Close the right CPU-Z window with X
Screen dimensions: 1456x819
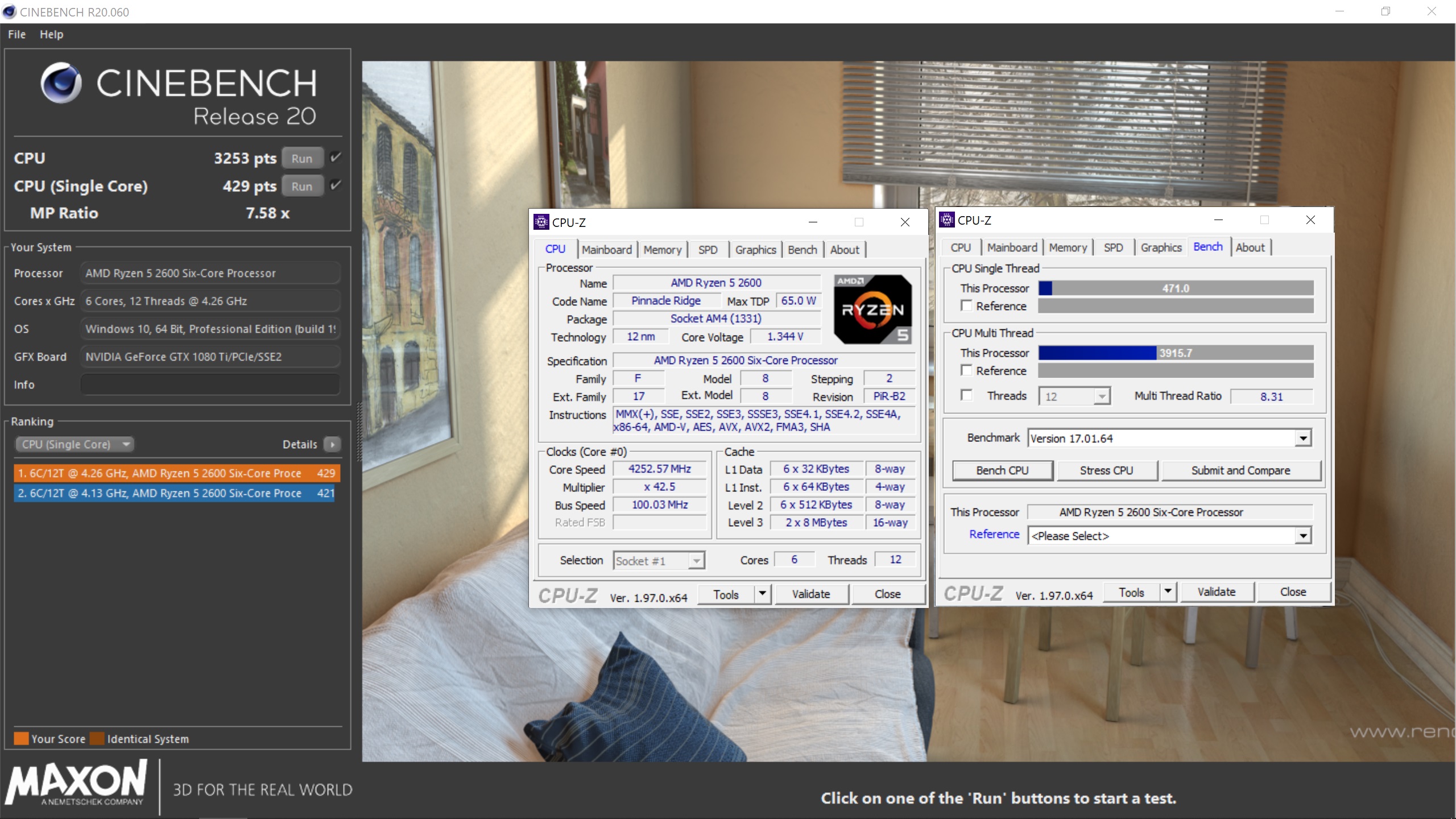(1310, 220)
